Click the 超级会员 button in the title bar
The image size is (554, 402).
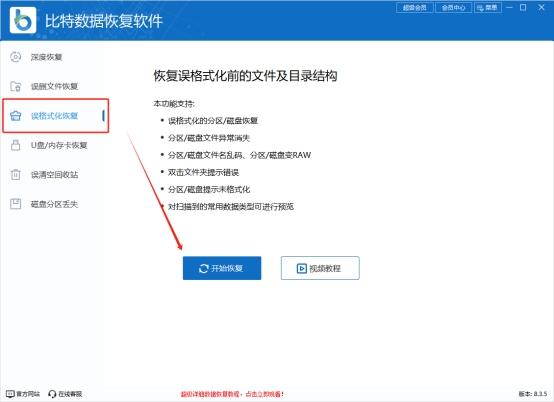[415, 7]
